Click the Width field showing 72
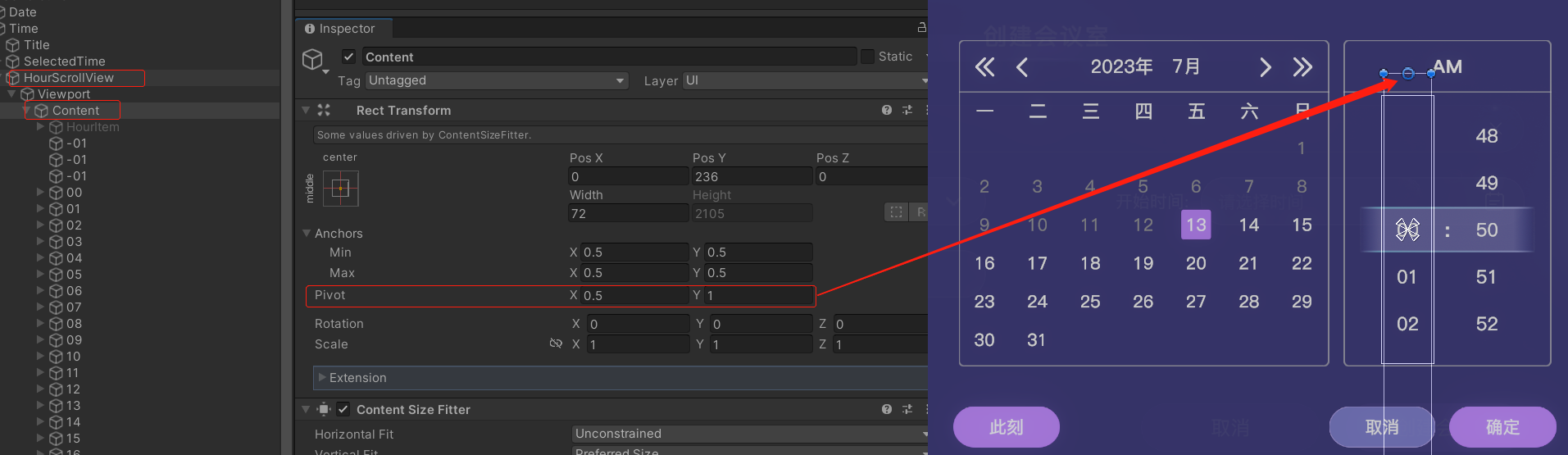The height and width of the screenshot is (455, 1568). click(629, 213)
